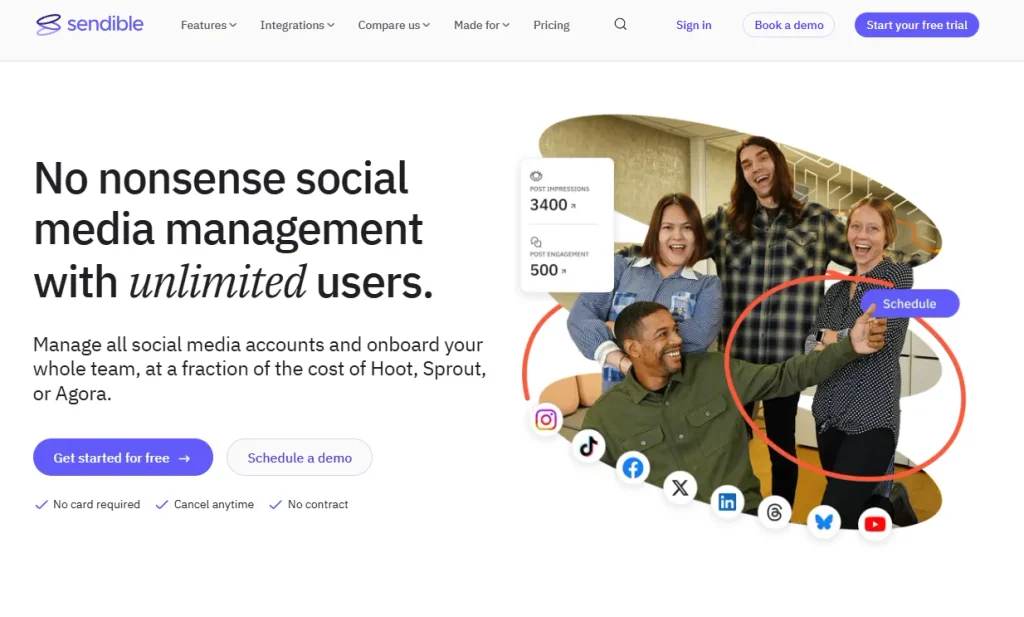Expand the Compare us menu
1024x617 pixels.
pos(394,25)
